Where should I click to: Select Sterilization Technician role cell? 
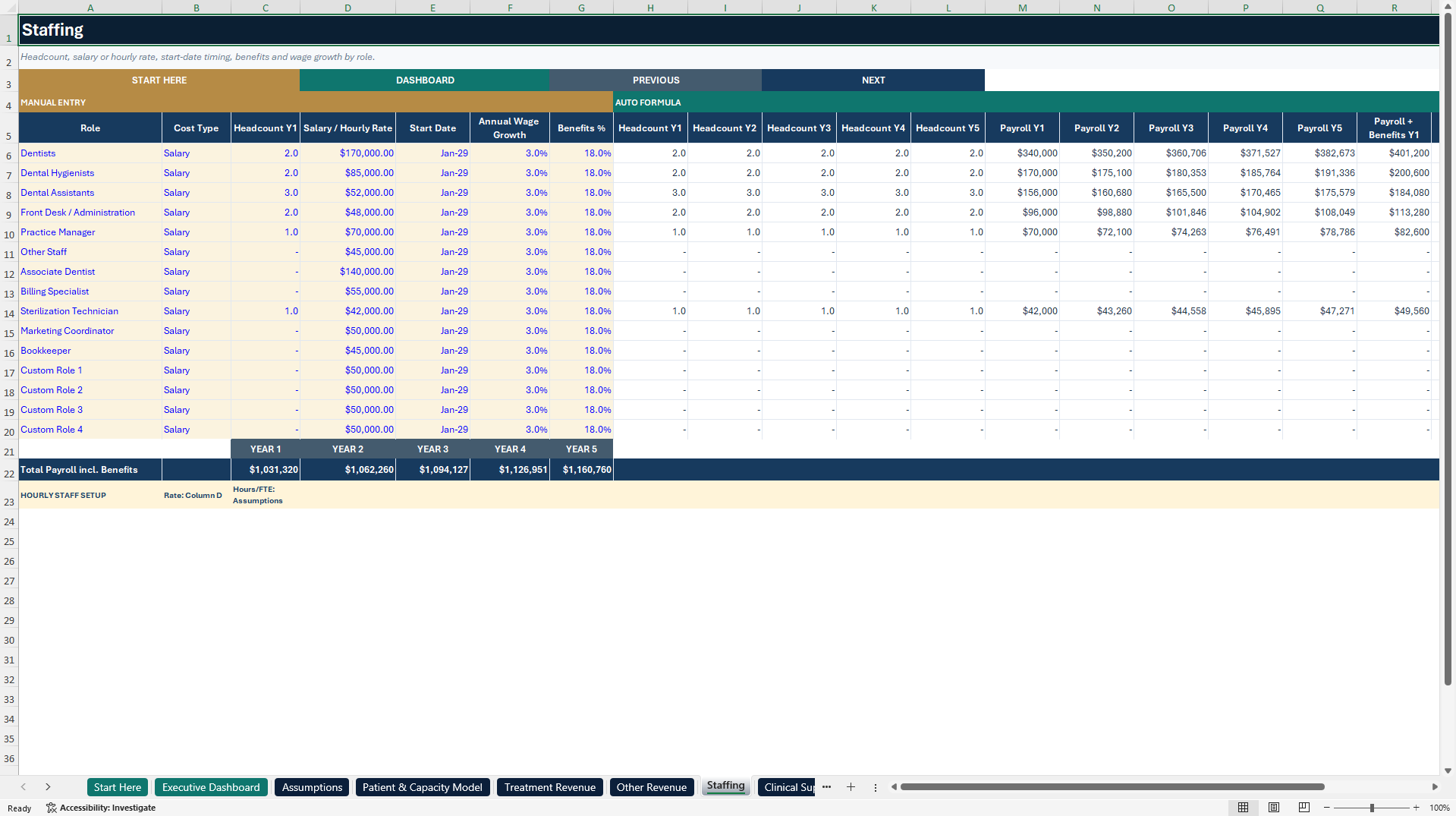click(x=90, y=311)
